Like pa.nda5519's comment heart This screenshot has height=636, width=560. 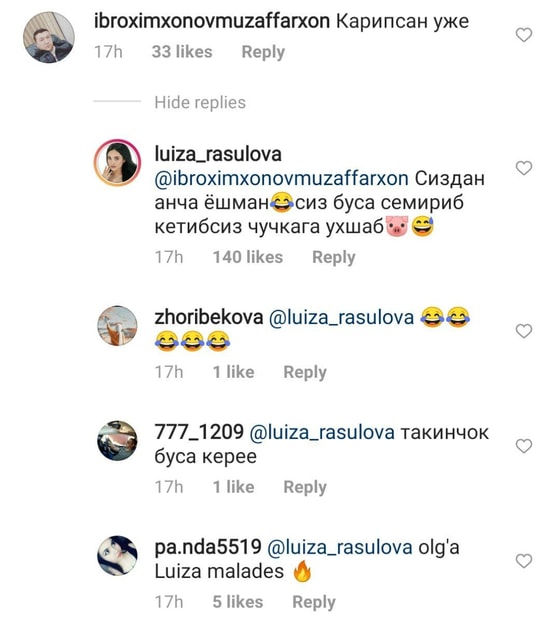(x=524, y=561)
